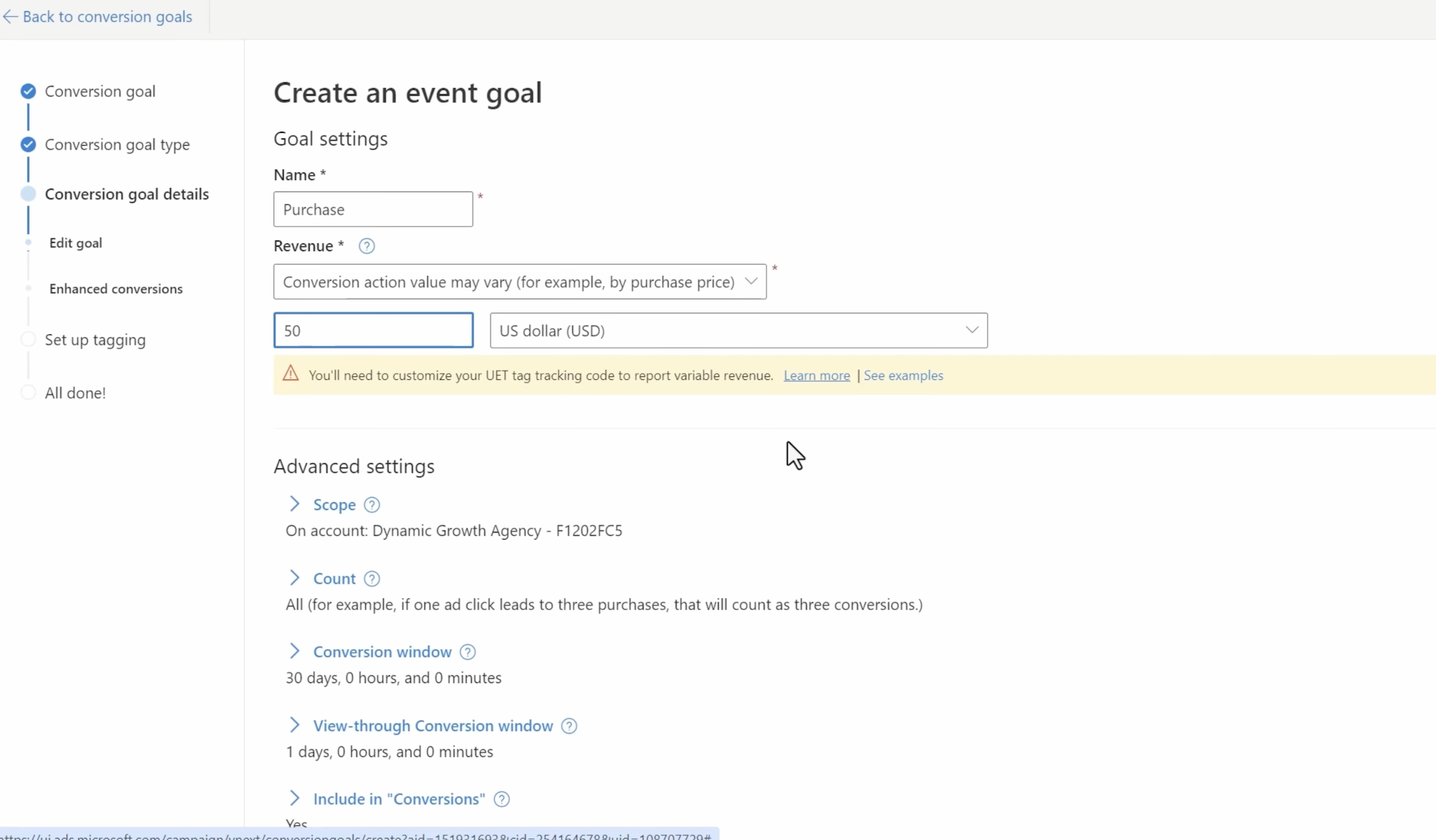This screenshot has height=840, width=1436.
Task: Click the warning triangle icon in banner
Action: [291, 374]
